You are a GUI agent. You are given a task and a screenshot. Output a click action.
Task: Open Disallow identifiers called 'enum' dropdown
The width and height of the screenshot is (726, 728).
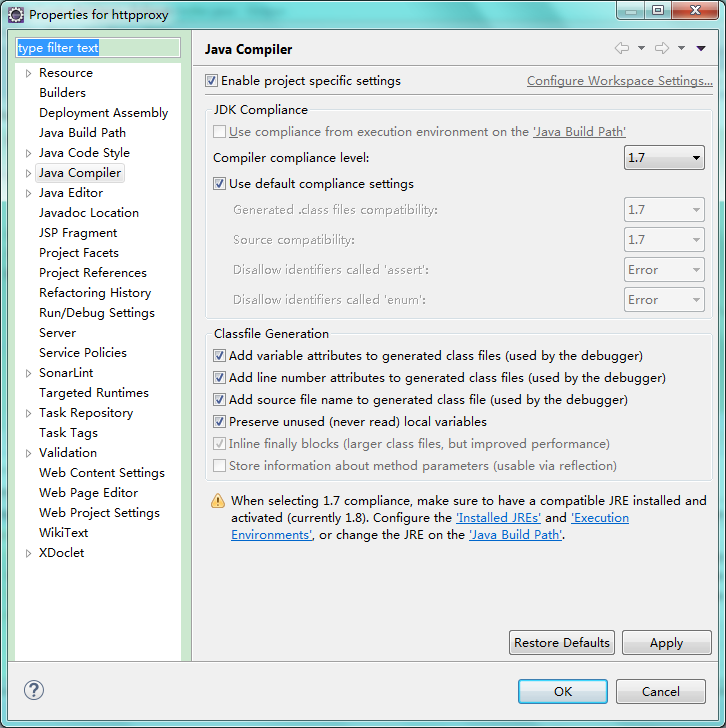tap(664, 299)
